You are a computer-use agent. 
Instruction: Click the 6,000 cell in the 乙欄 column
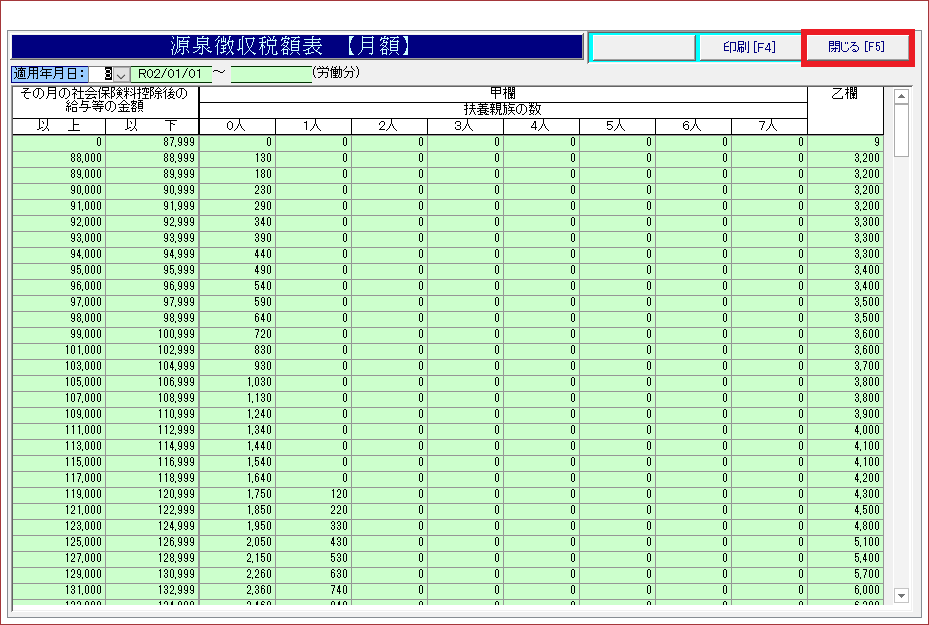[845, 591]
